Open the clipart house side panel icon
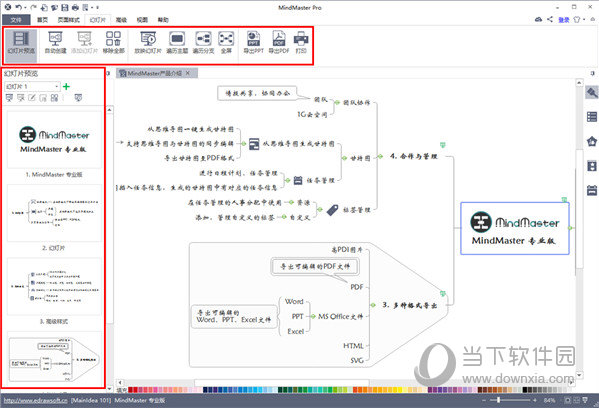The image size is (599, 408). [592, 141]
